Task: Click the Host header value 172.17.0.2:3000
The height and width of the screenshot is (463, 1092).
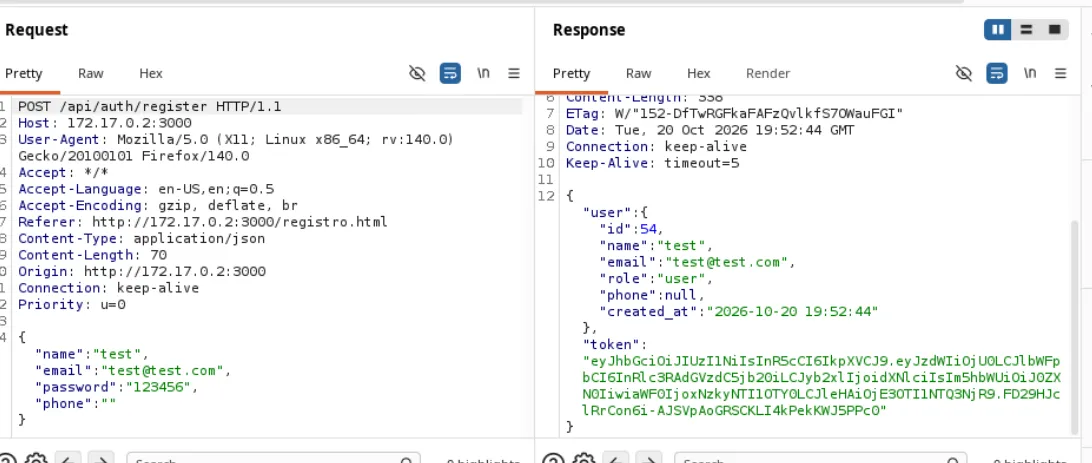Action: pos(129,123)
